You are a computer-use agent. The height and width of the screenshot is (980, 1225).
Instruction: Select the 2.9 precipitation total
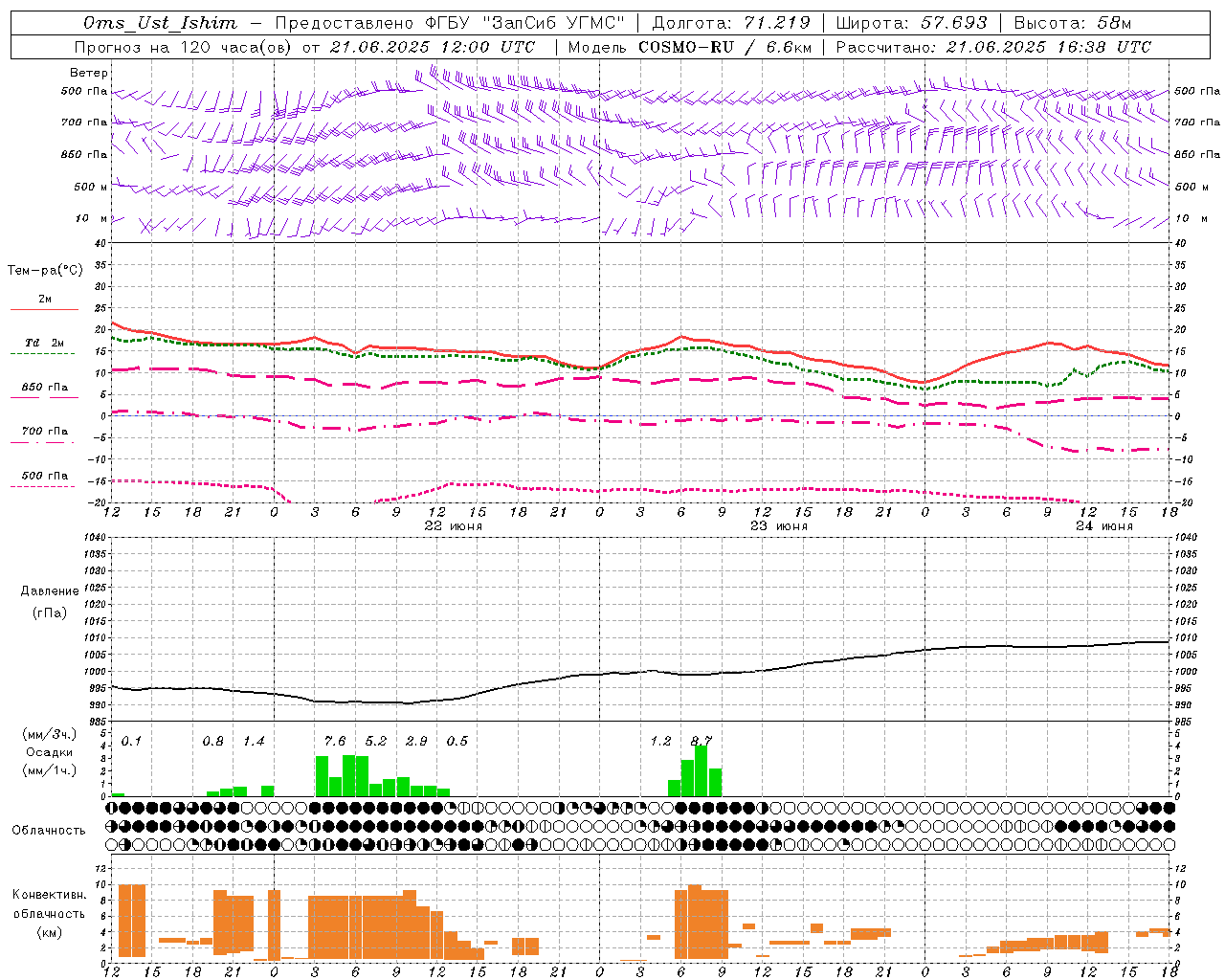416,742
